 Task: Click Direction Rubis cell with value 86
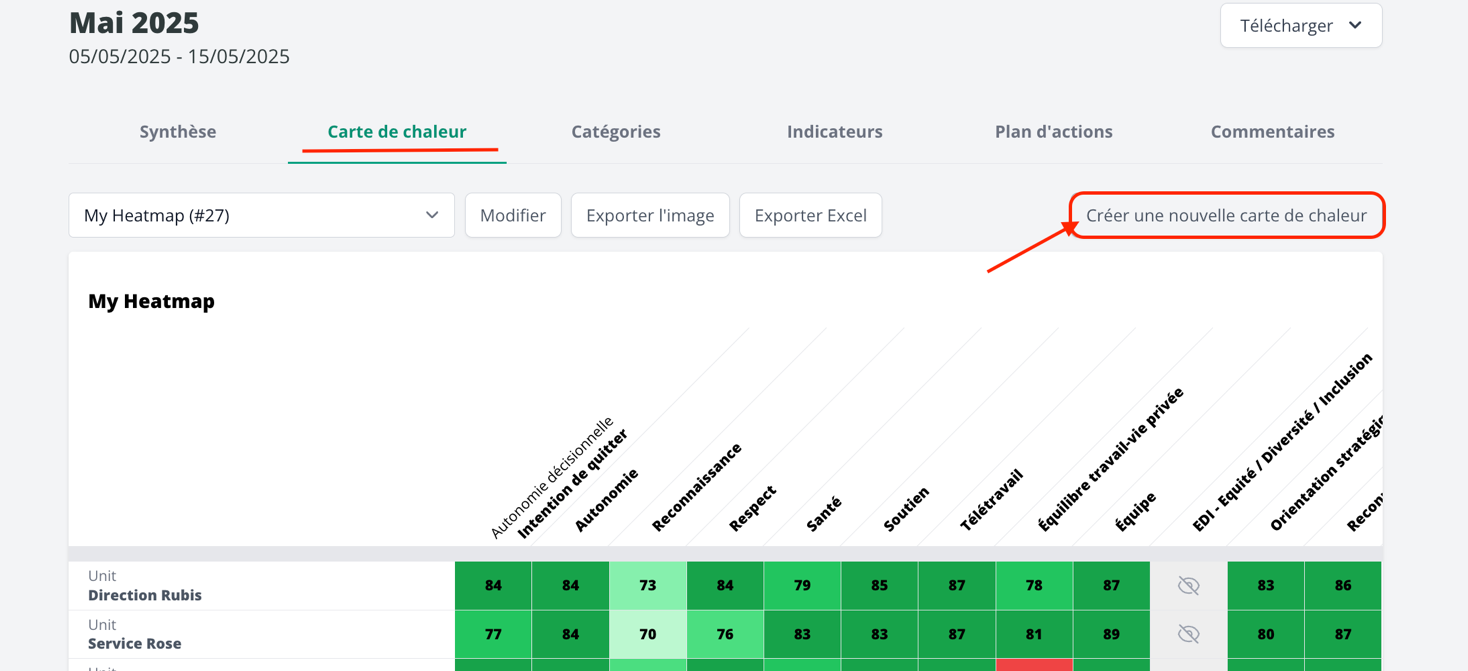[x=1343, y=586]
